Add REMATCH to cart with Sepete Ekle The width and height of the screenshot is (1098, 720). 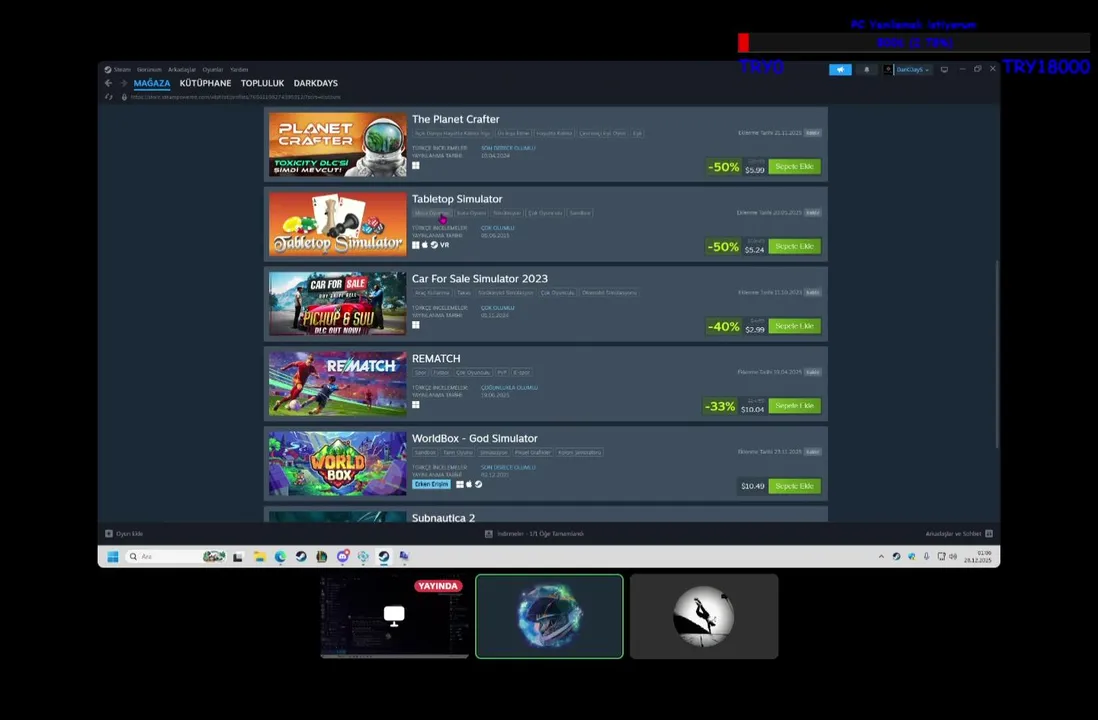coord(794,406)
